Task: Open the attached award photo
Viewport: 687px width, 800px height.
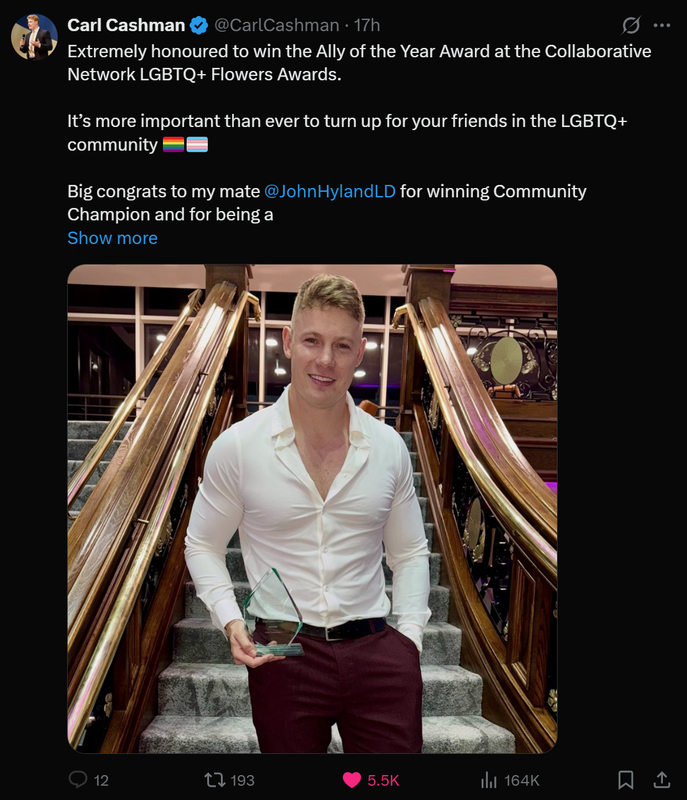Action: 312,509
